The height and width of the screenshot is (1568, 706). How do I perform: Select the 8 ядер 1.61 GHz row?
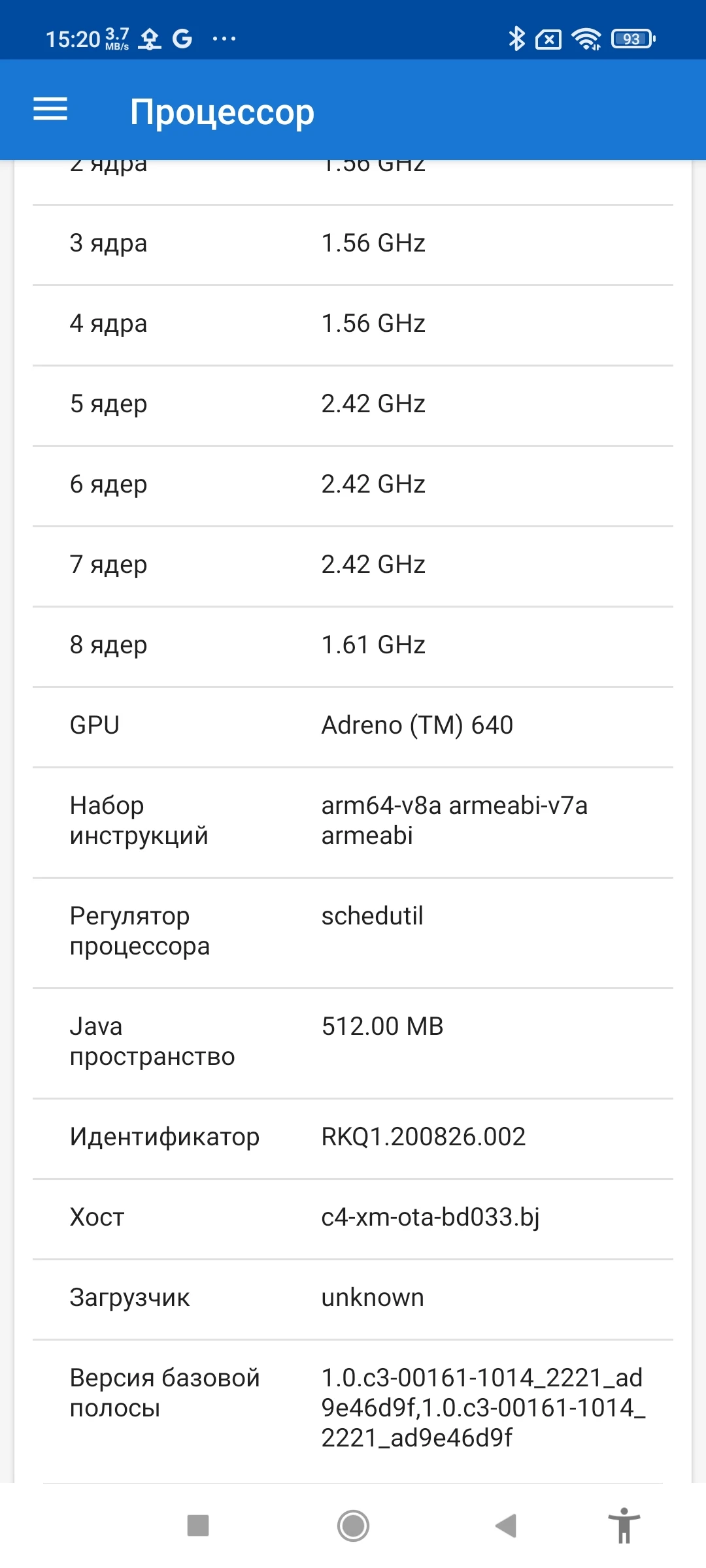click(x=353, y=645)
